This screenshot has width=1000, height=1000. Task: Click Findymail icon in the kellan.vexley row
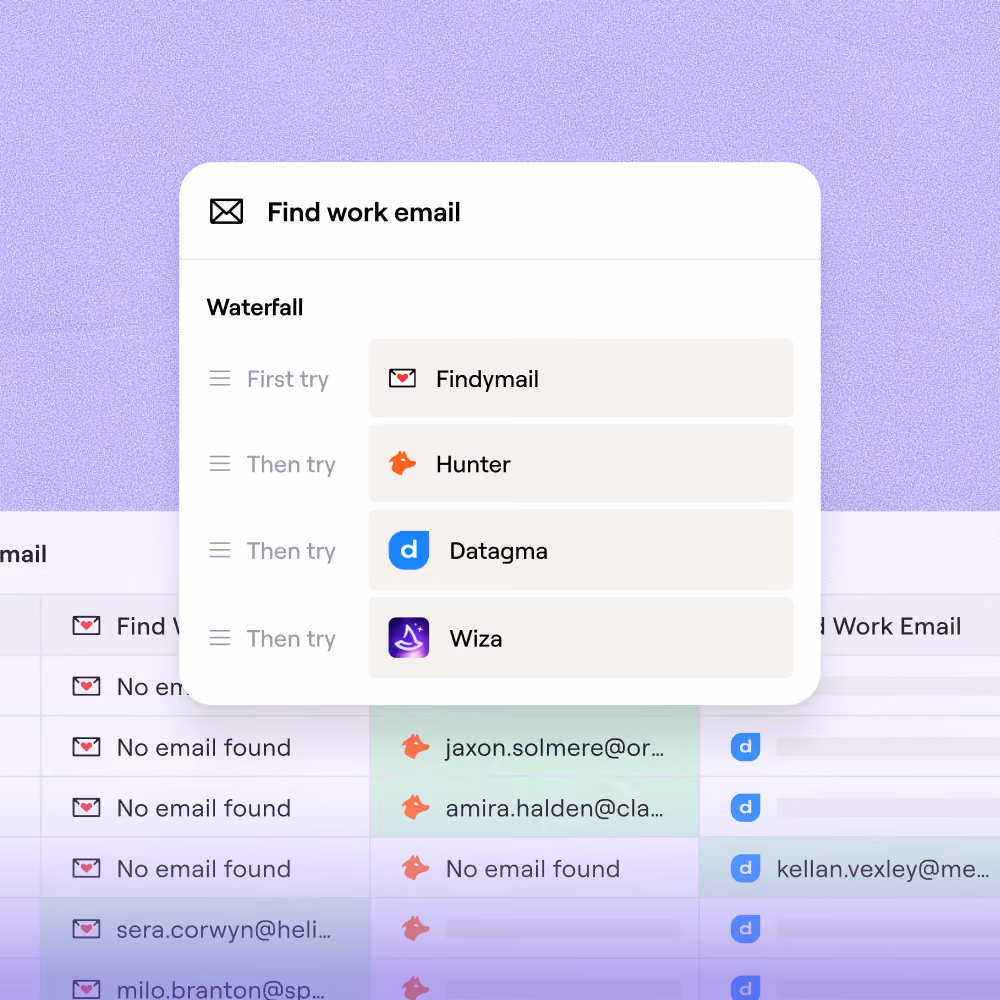[86, 868]
